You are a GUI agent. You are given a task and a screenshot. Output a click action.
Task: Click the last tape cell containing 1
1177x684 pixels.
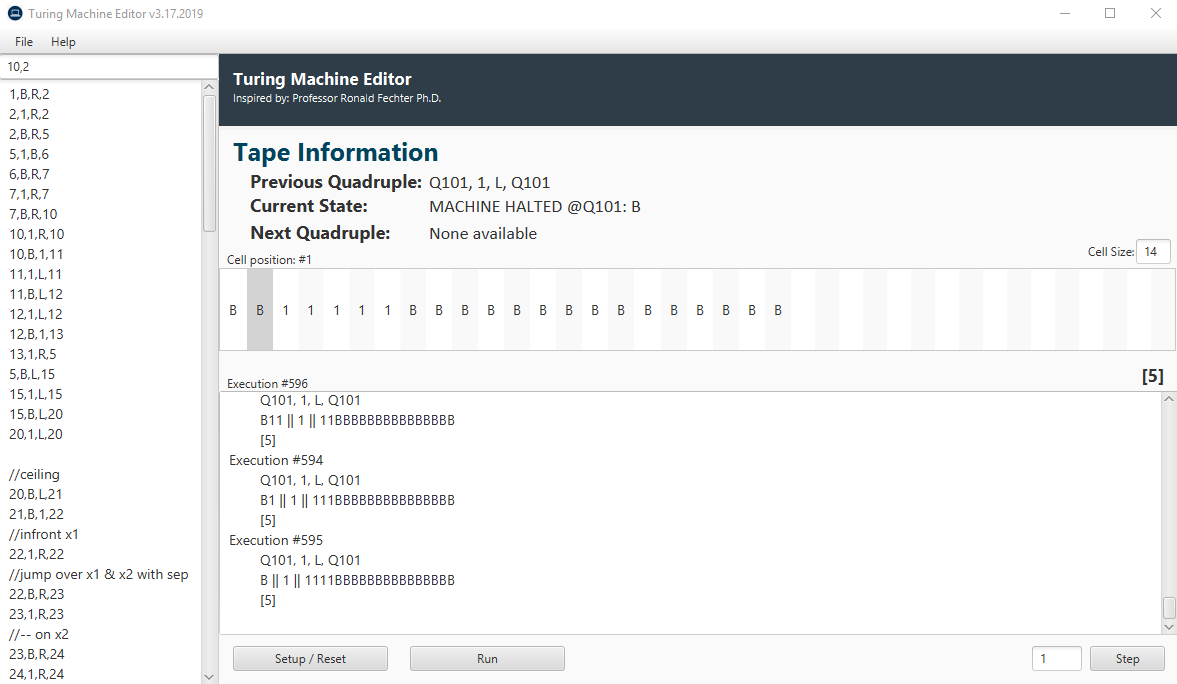coord(387,309)
